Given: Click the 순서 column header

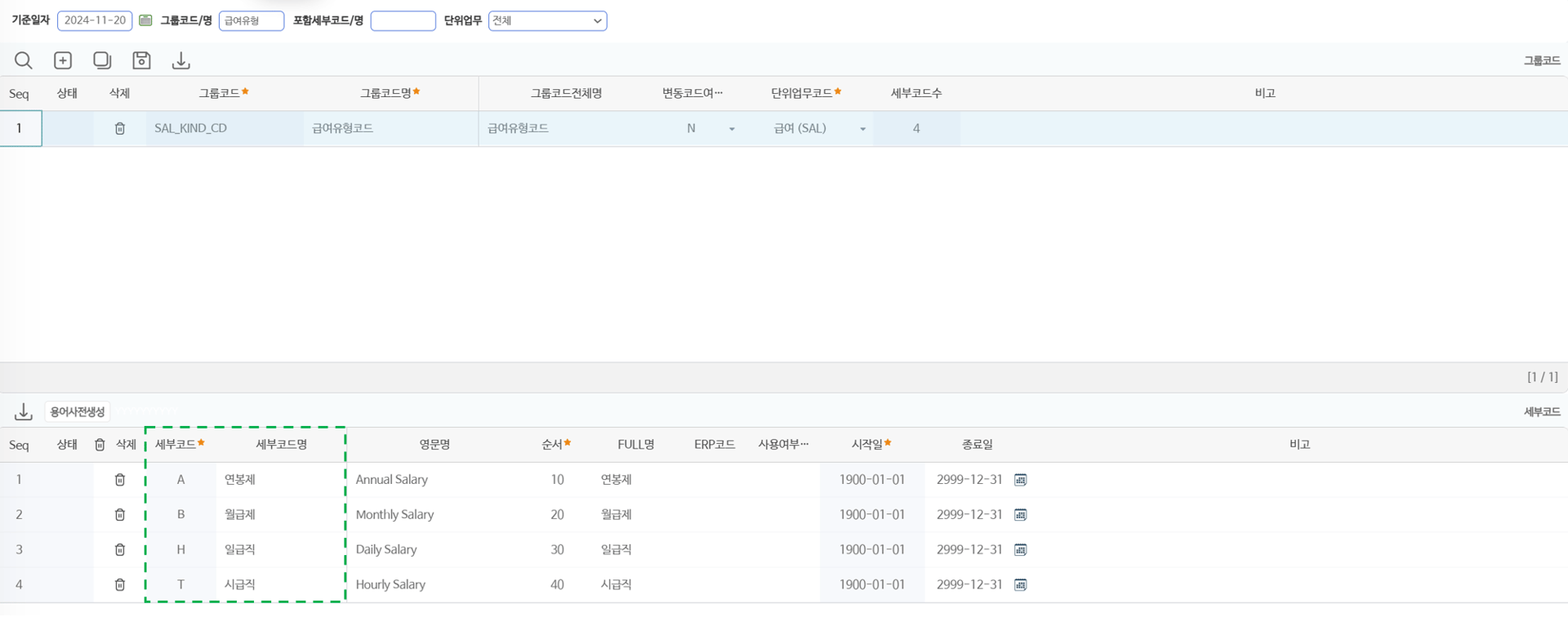Looking at the screenshot, I should coord(556,445).
